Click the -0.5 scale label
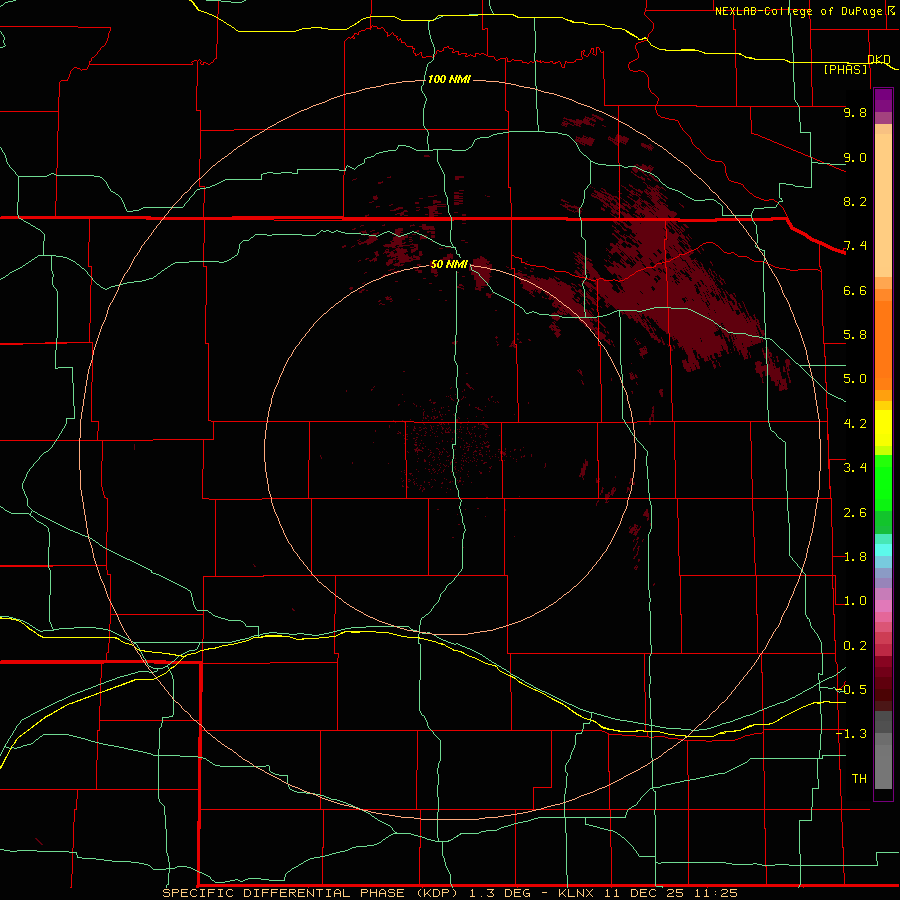Screen dimensions: 900x900 [851, 690]
